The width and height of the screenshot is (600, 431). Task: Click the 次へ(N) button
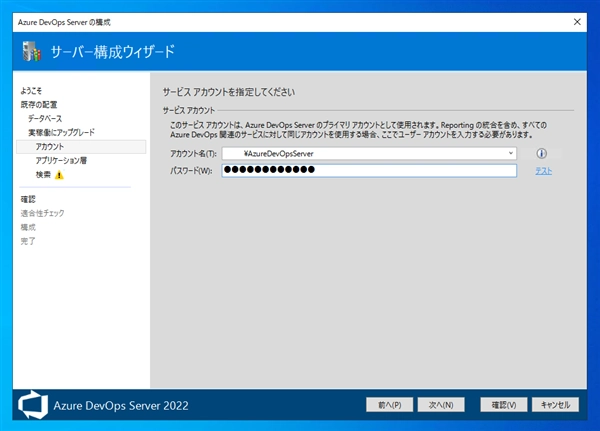[441, 405]
